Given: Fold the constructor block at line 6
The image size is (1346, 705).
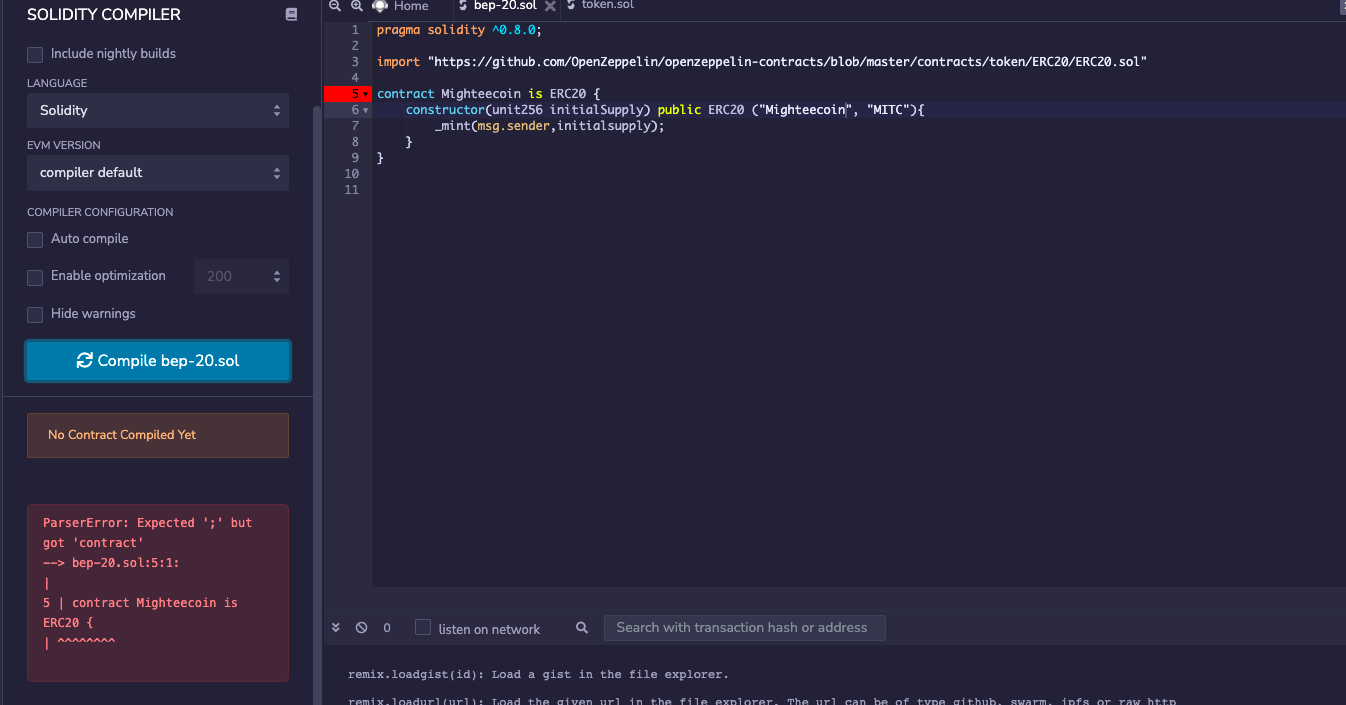Looking at the screenshot, I should pos(366,110).
